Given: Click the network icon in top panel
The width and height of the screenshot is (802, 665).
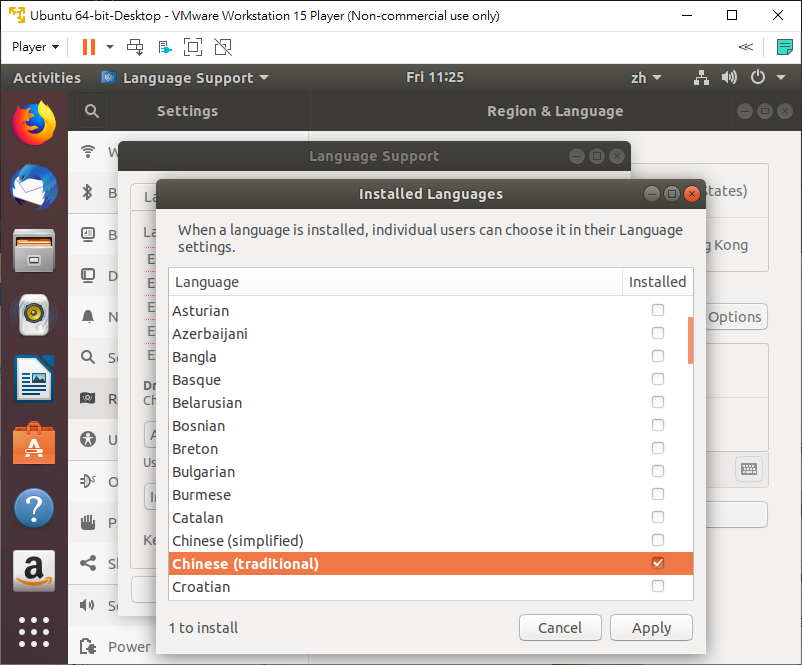Looking at the screenshot, I should click(x=701, y=78).
